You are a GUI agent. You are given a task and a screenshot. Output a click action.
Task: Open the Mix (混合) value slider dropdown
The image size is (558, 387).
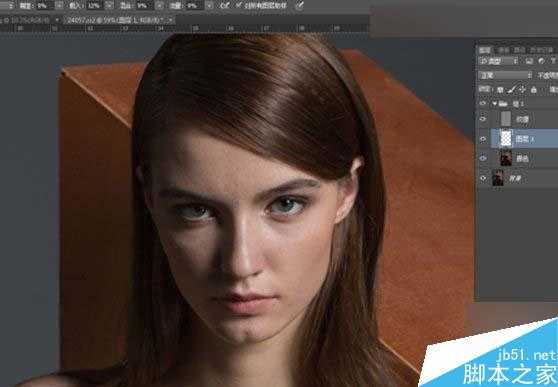(159, 5)
